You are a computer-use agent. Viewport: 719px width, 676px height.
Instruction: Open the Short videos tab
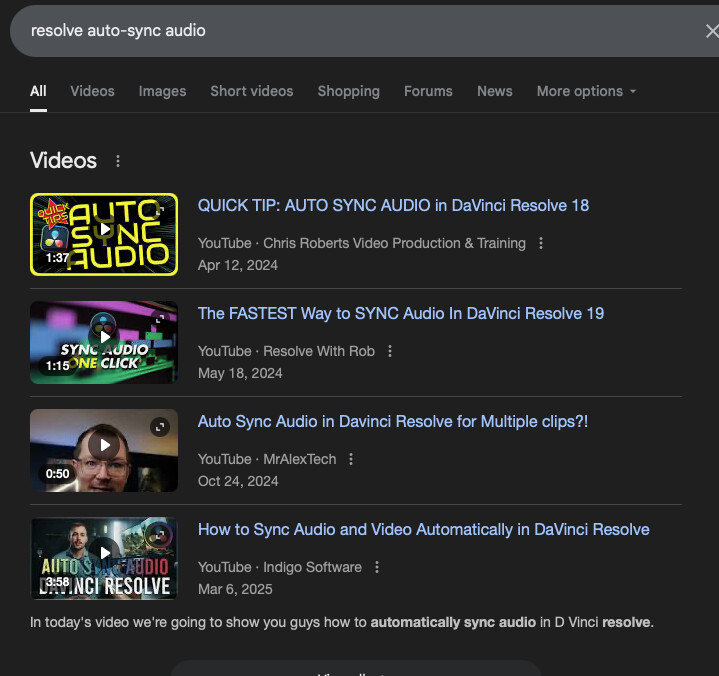pos(251,91)
